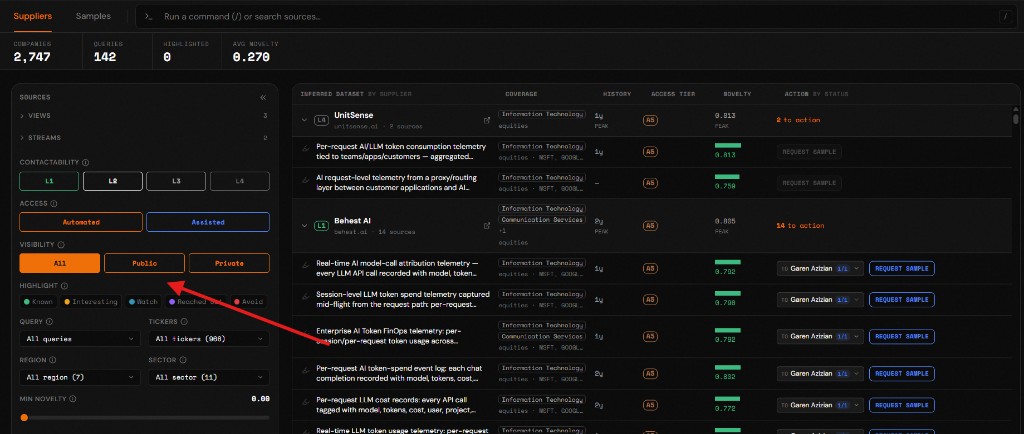The width and height of the screenshot is (1024, 434).
Task: Open Access info tooltip icon
Action: 54,204
